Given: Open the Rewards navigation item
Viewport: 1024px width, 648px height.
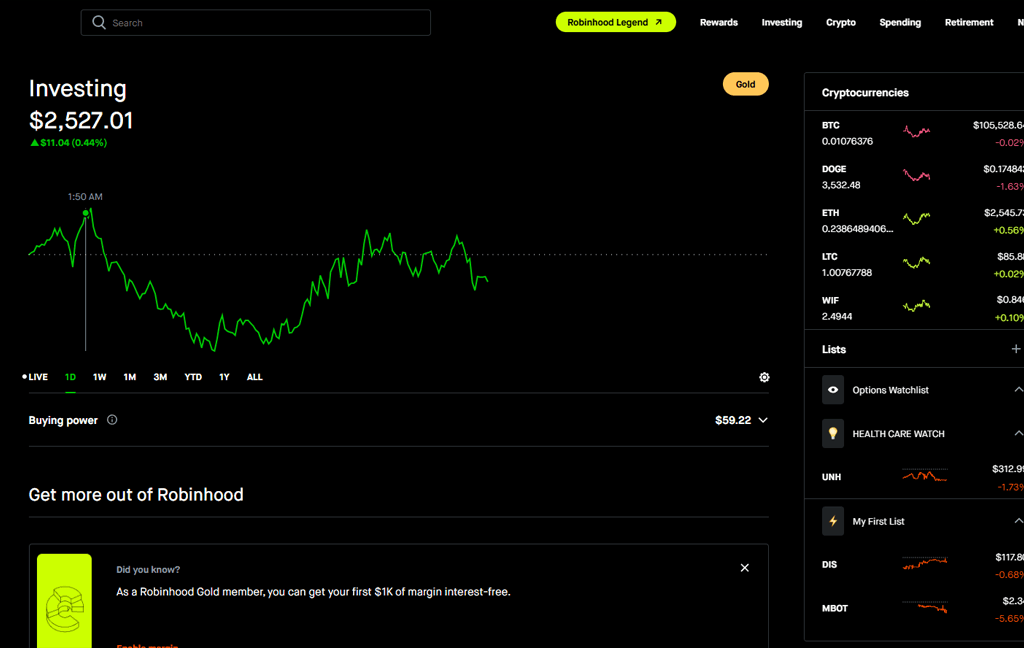Looking at the screenshot, I should (x=718, y=22).
